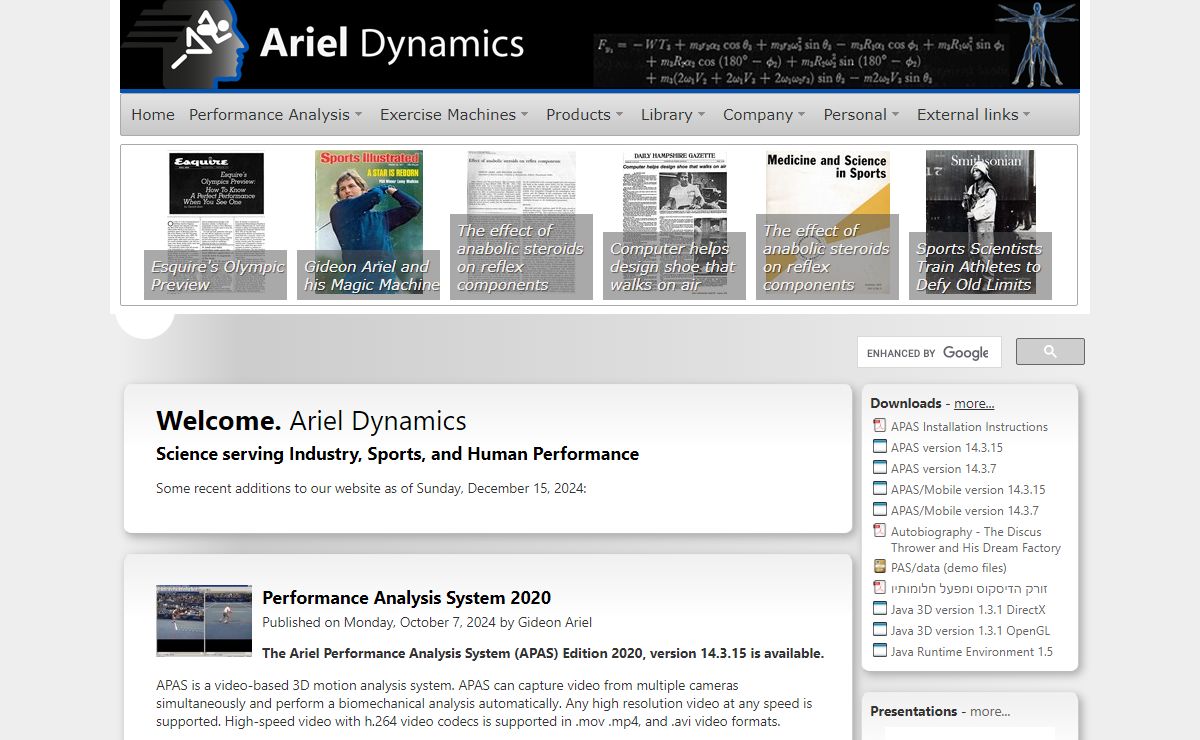
Task: Download APAS/Mobile version 14.3.7
Action: pos(965,511)
